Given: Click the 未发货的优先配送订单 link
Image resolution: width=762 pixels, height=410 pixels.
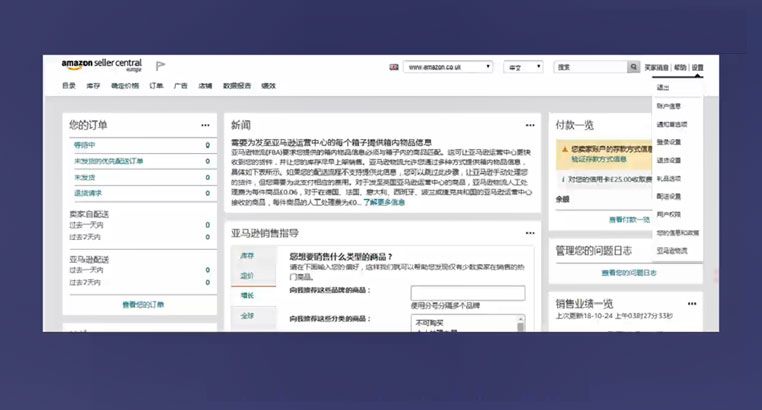Looking at the screenshot, I should 108,161.
